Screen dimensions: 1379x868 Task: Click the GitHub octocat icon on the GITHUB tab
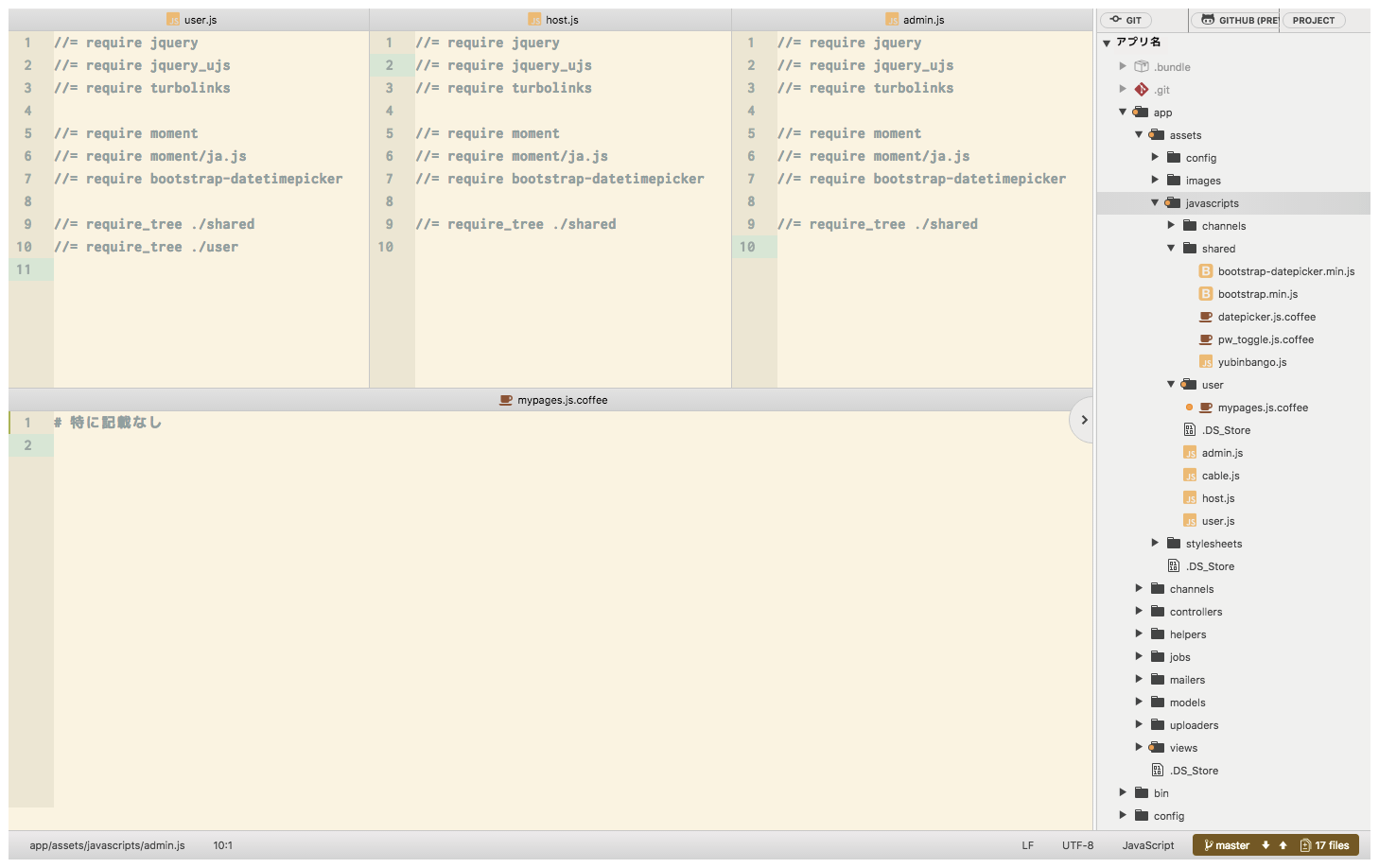(1208, 20)
